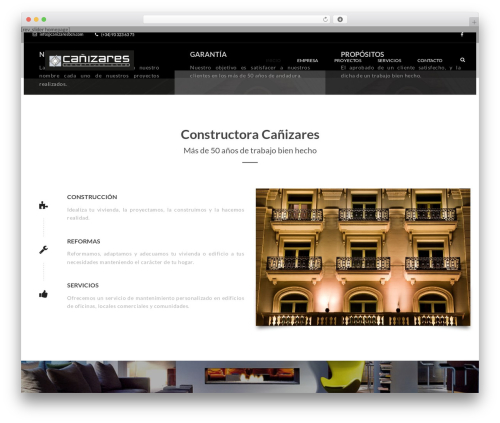Open the SERVICIOS menu item
Image resolution: width=500 pixels, height=423 pixels.
click(x=389, y=60)
